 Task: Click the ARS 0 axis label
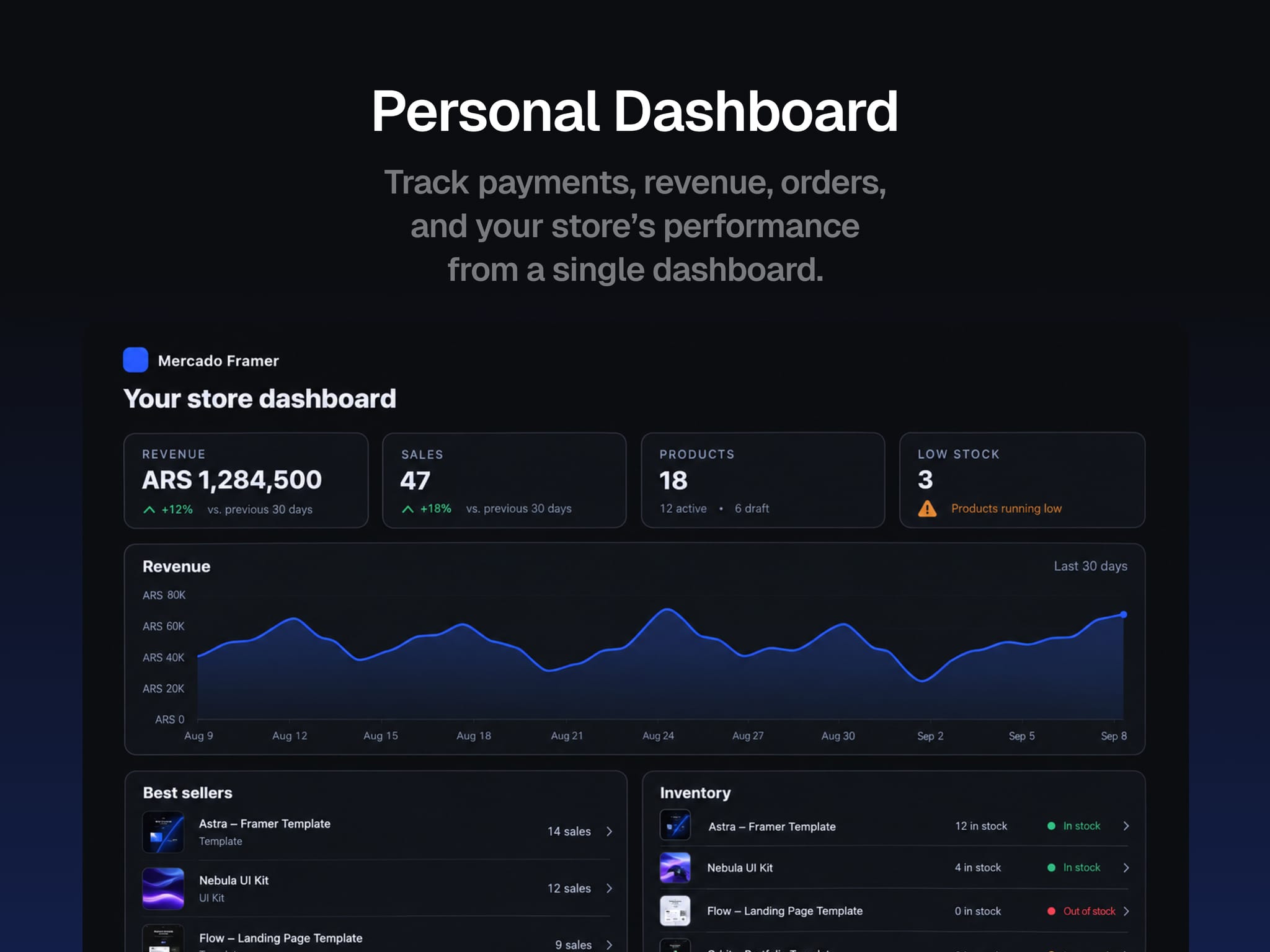click(x=169, y=720)
